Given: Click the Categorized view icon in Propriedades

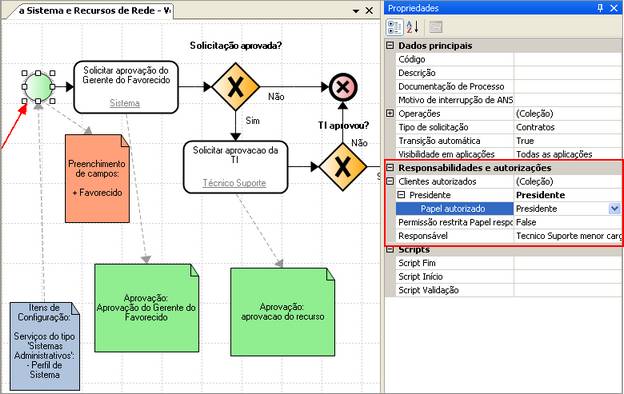Looking at the screenshot, I should tap(394, 27).
